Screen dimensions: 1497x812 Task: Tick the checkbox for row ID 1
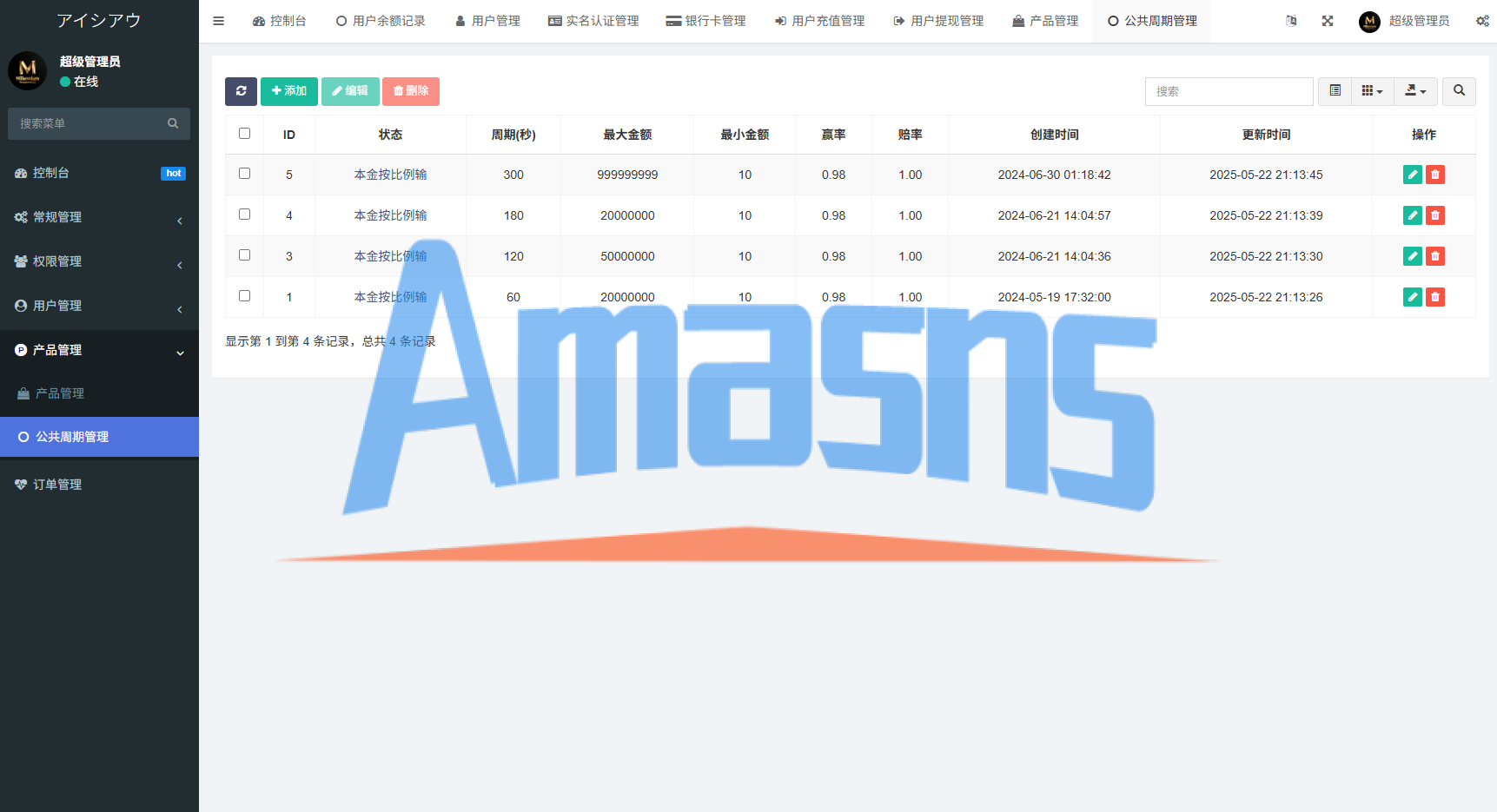[244, 296]
